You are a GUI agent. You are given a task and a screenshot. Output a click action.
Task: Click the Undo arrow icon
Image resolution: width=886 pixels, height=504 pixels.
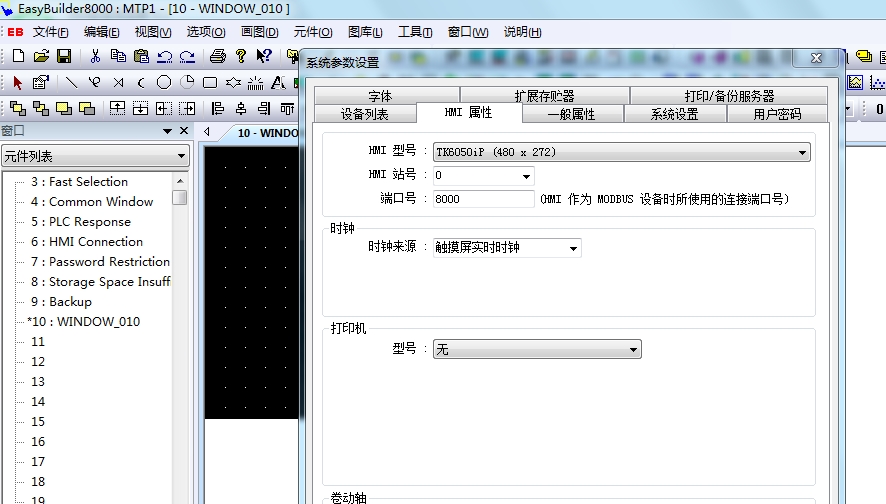[165, 56]
